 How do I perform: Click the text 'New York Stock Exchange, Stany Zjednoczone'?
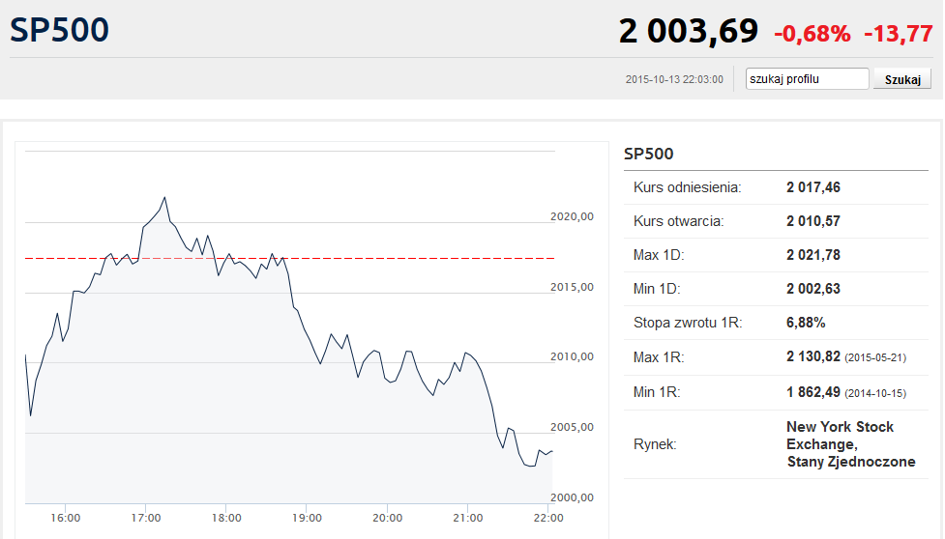(850, 444)
